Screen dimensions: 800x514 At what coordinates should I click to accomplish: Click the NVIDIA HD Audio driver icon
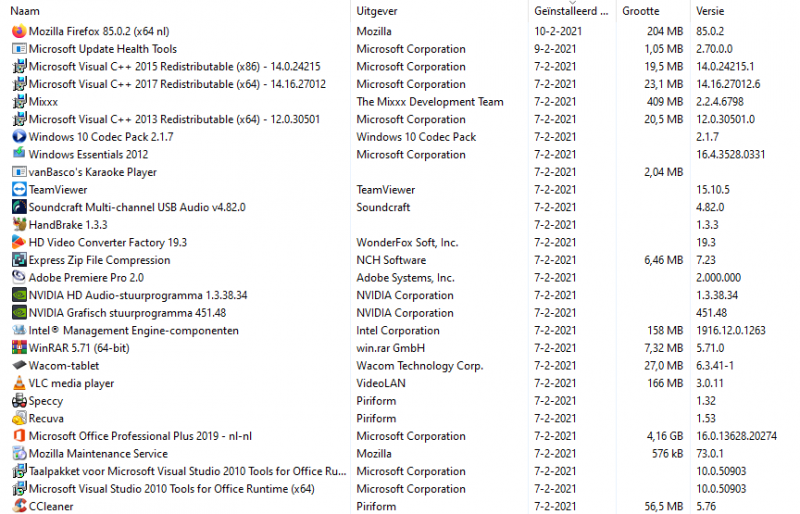19,295
